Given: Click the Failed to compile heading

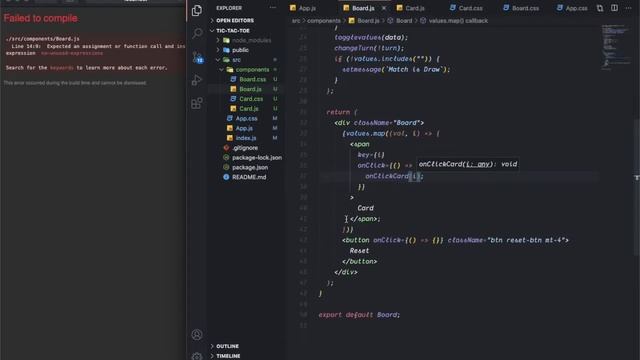Looking at the screenshot, I should 40,18.
